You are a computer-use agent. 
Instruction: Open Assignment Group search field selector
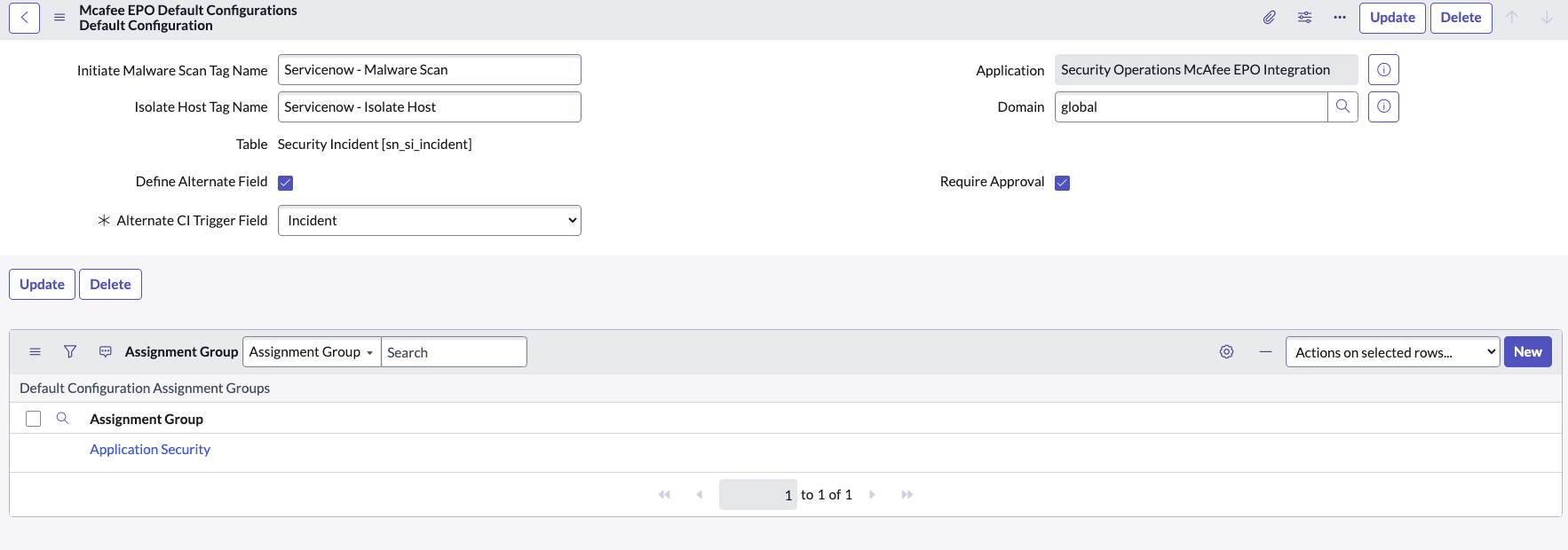pyautogui.click(x=312, y=352)
